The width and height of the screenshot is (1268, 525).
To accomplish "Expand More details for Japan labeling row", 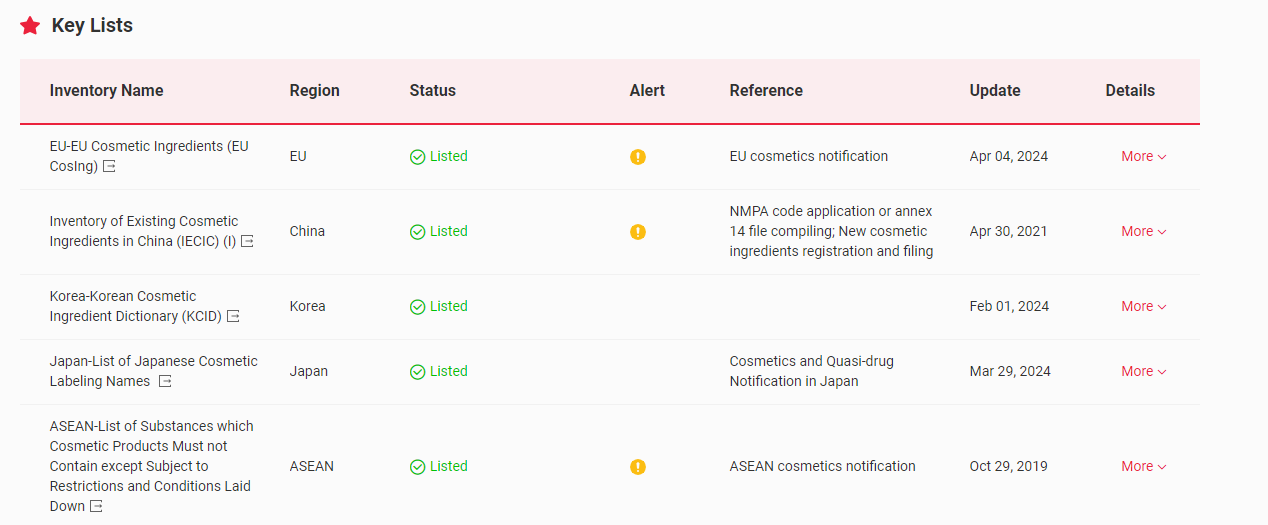I will click(1143, 372).
